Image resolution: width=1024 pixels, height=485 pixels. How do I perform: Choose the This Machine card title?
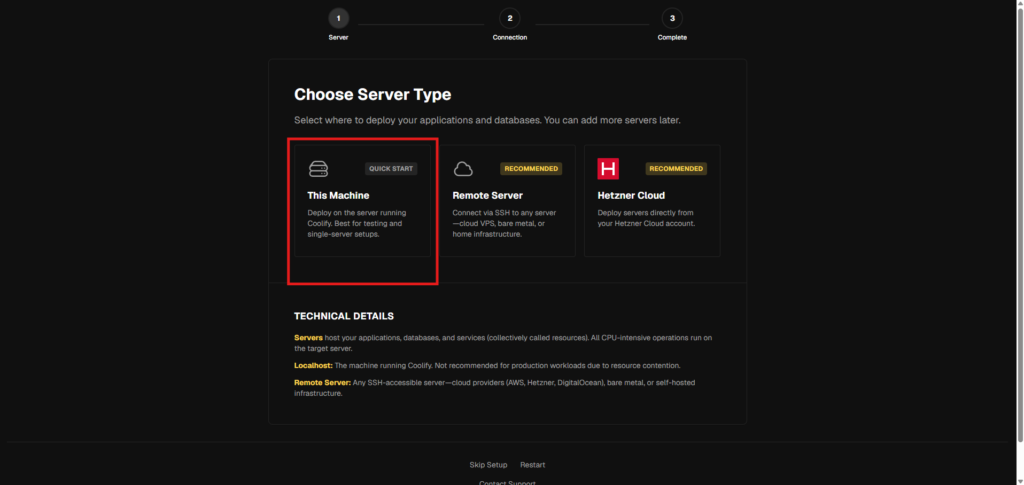click(338, 195)
